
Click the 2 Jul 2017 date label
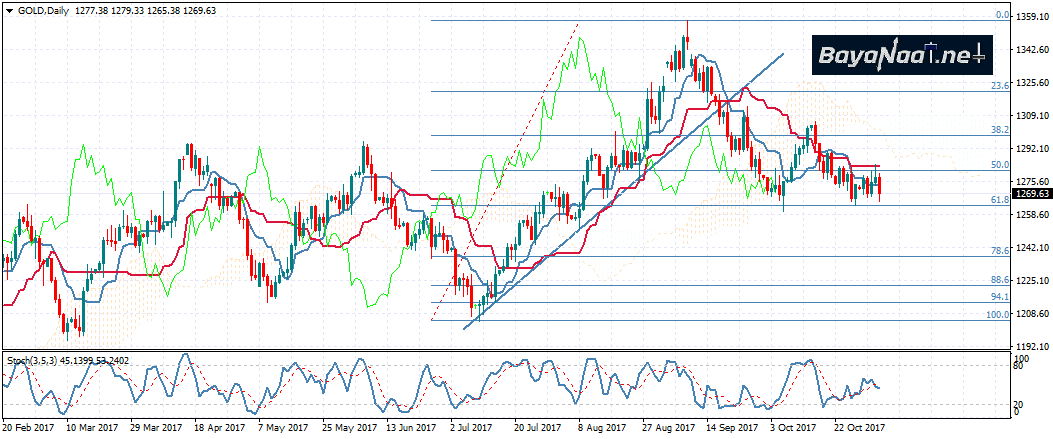(472, 427)
